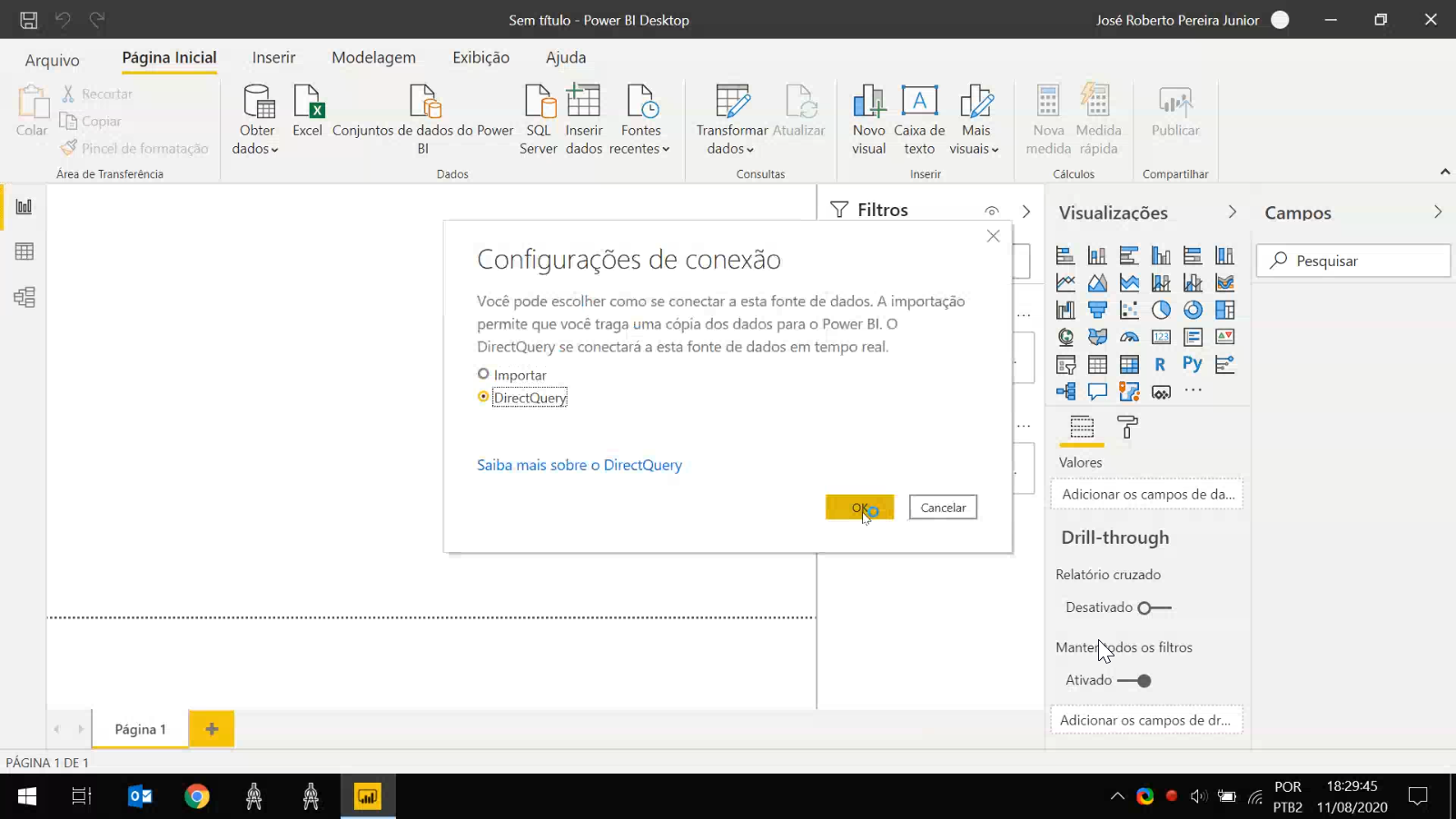Select the globe map visual

pos(1065,337)
